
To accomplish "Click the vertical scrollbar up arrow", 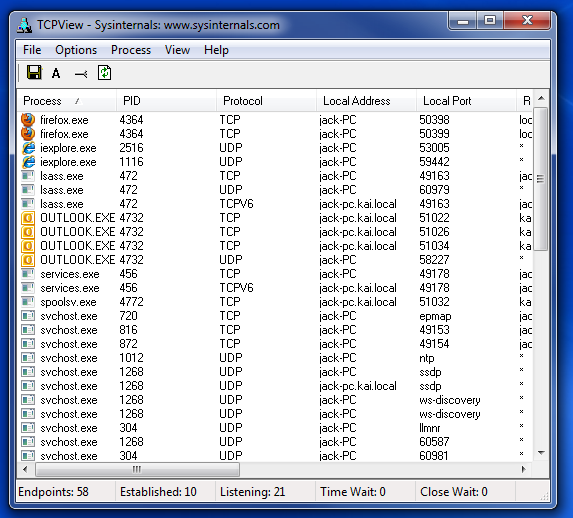I will 541,98.
